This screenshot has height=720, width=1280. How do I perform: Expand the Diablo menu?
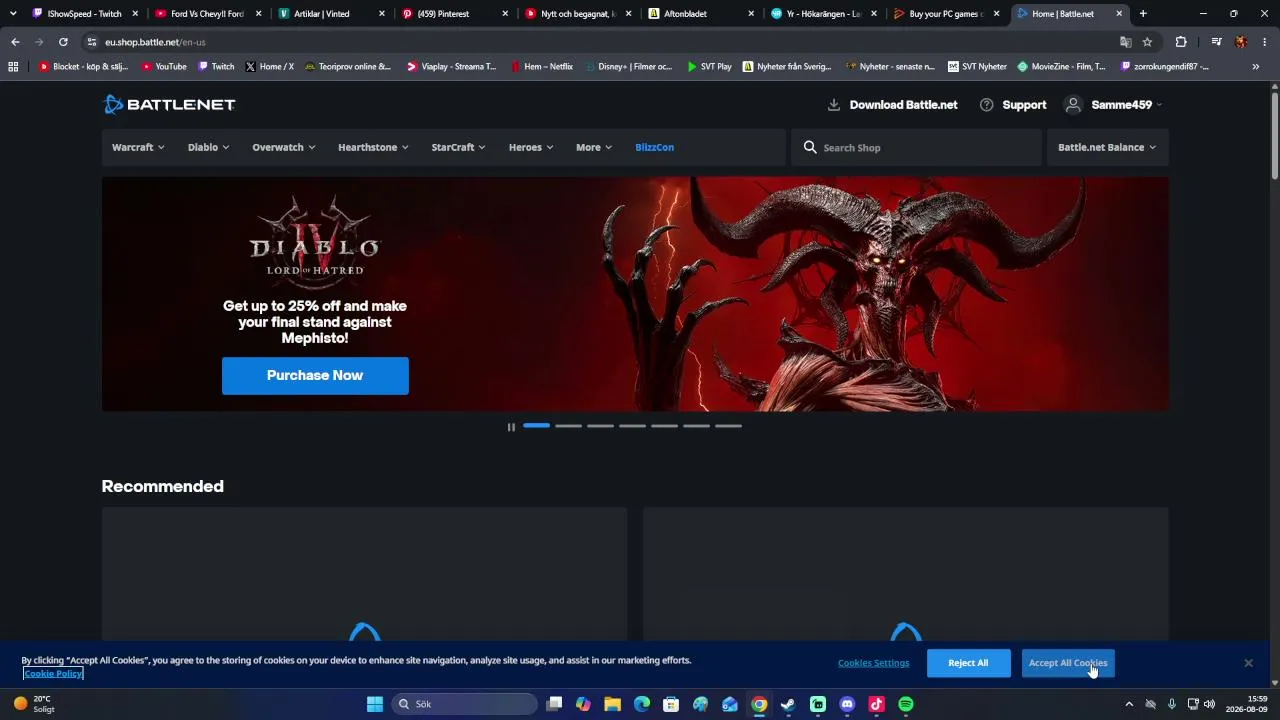click(x=209, y=147)
